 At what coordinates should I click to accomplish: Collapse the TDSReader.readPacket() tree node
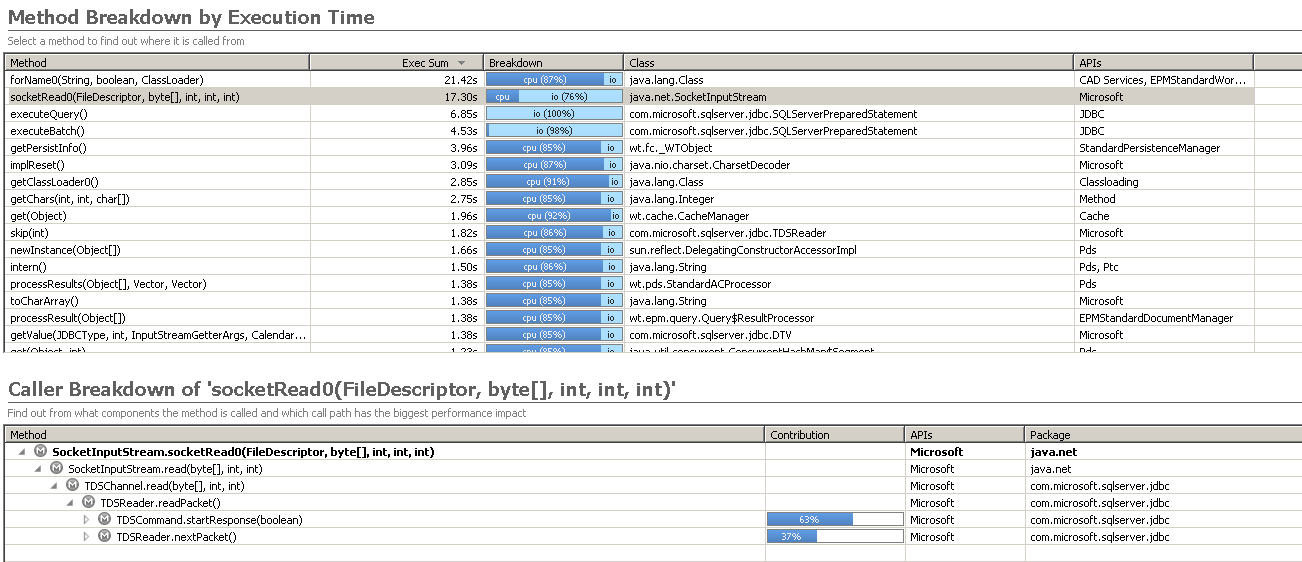point(71,503)
